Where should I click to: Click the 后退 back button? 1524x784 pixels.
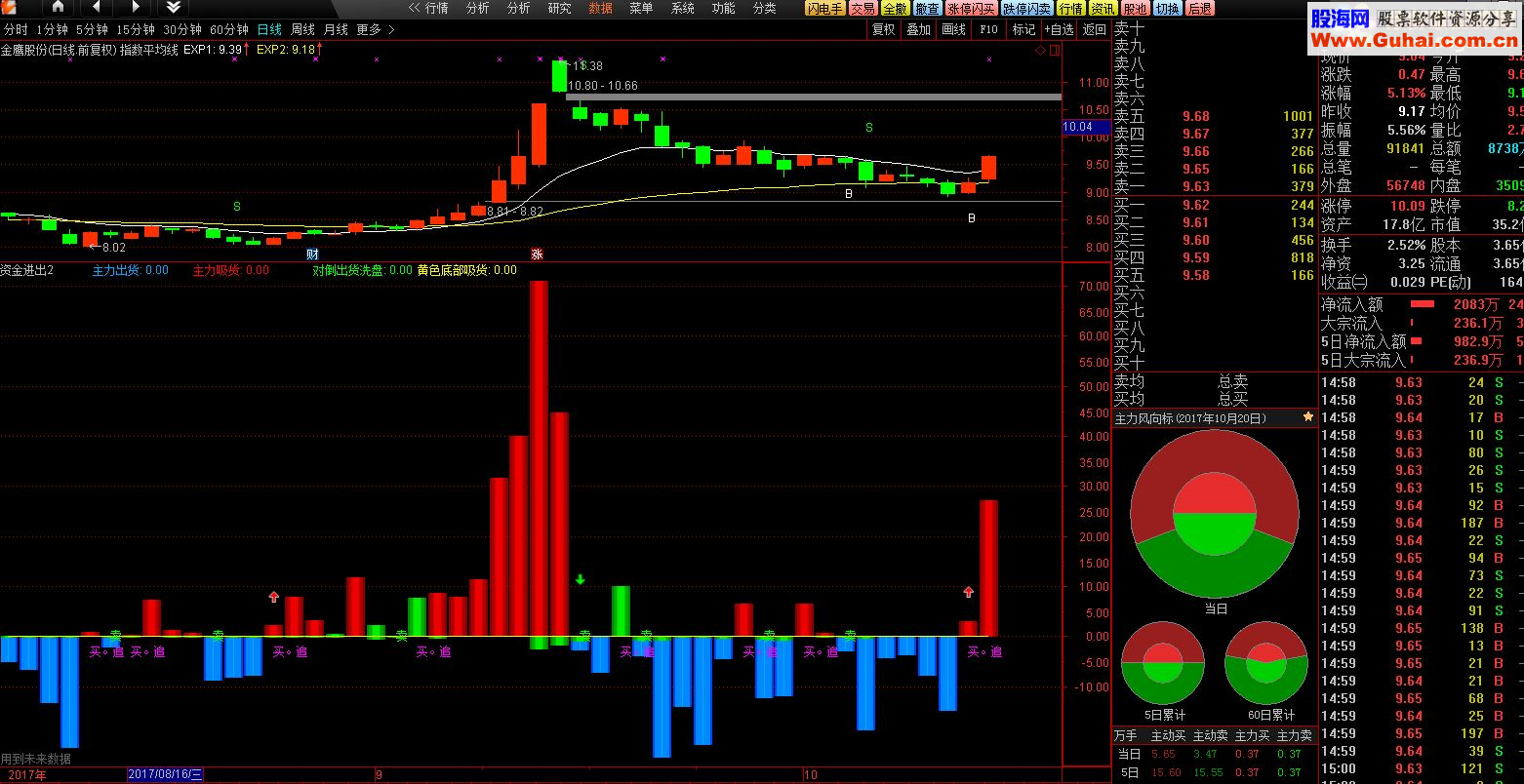coord(1199,9)
